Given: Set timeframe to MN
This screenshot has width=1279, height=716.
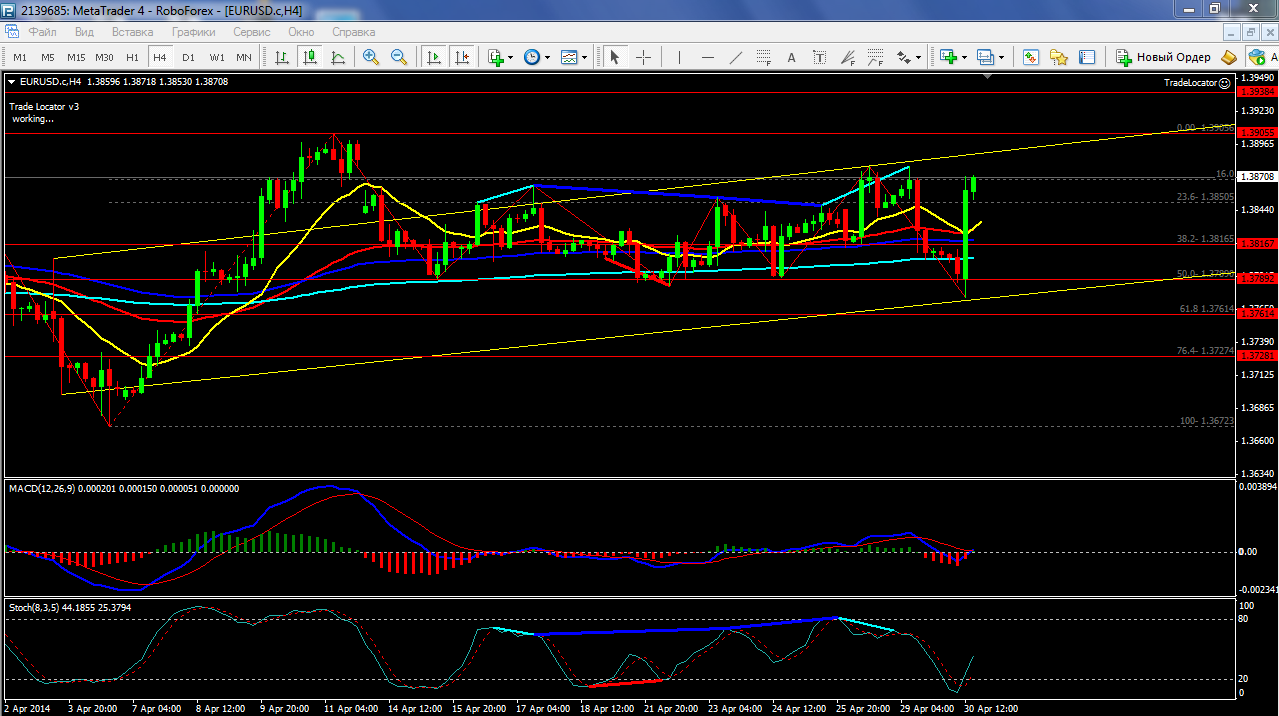Looking at the screenshot, I should click(x=244, y=57).
